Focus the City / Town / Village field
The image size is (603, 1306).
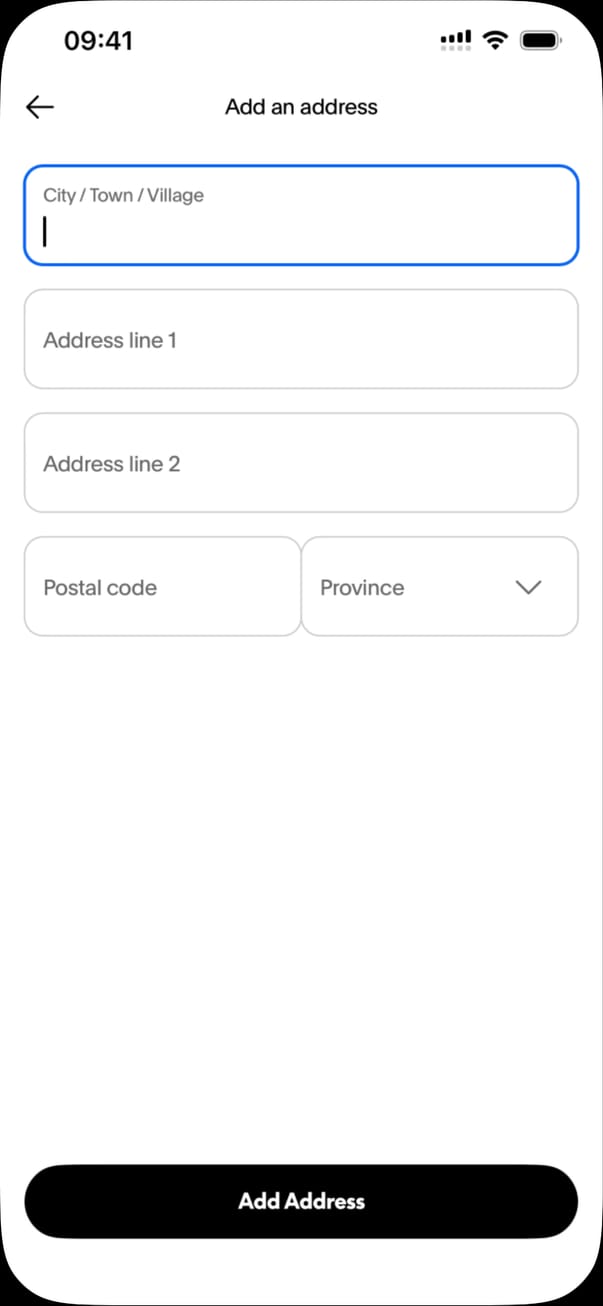click(301, 216)
